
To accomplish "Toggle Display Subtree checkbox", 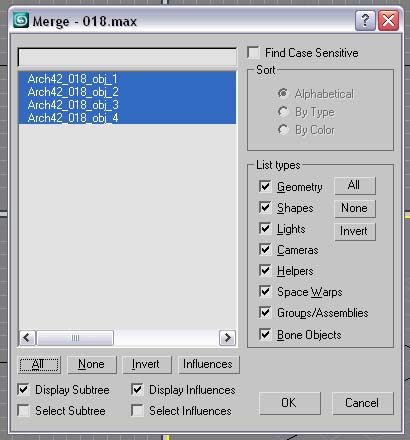I will (x=23, y=389).
